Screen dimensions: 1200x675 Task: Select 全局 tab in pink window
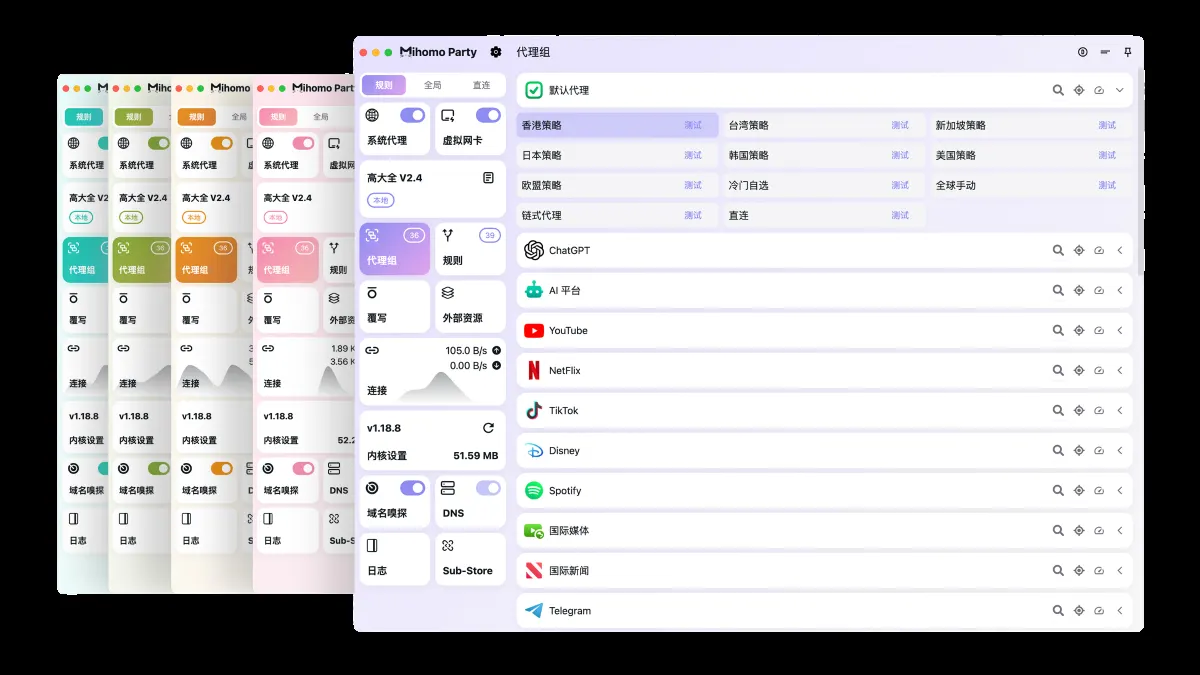[x=321, y=116]
